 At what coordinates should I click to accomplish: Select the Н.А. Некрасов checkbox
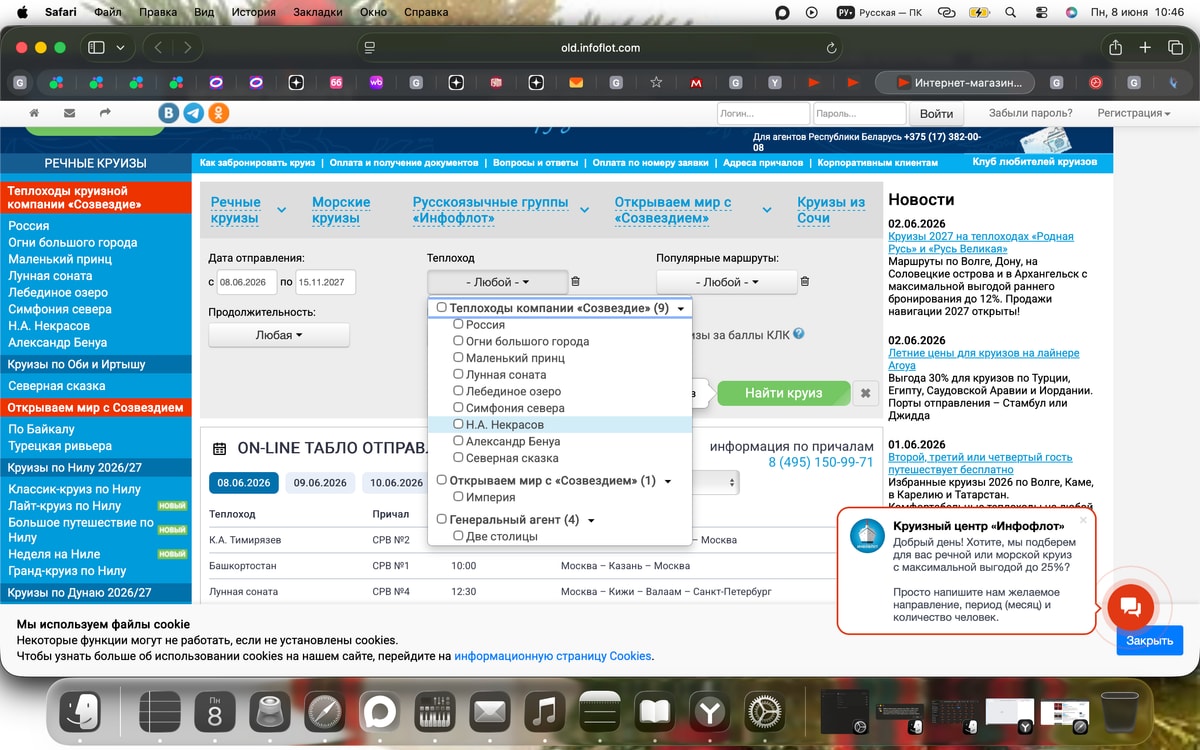coord(458,424)
